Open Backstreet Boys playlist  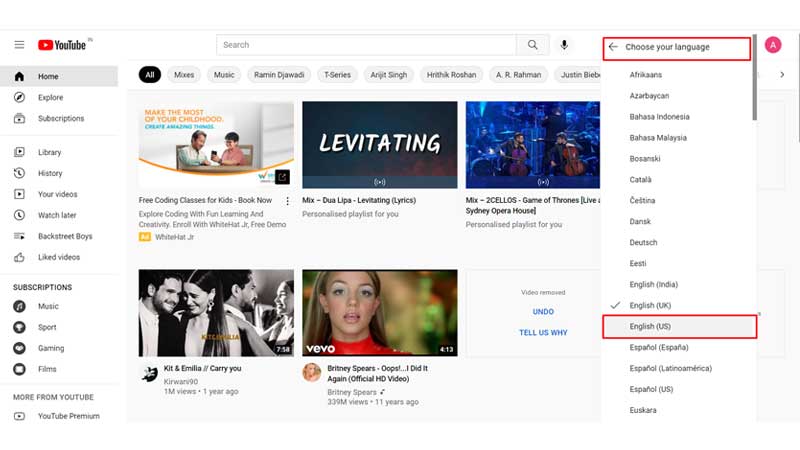click(59, 236)
